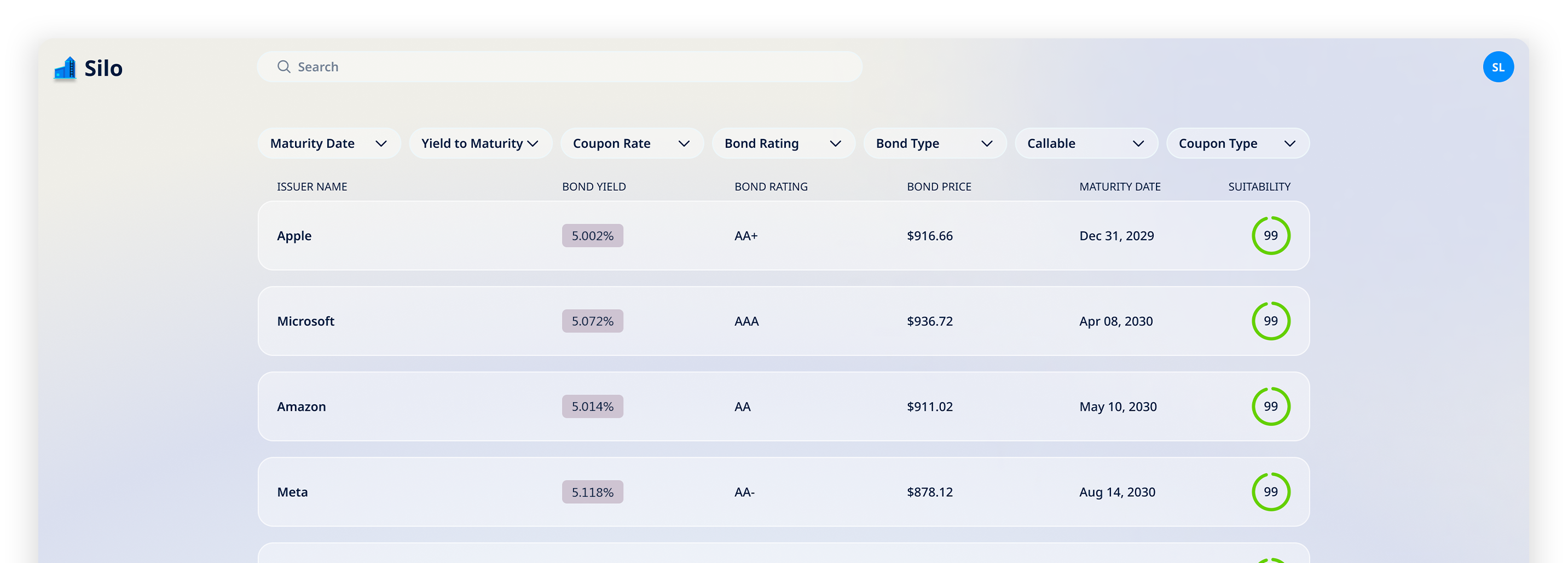The width and height of the screenshot is (1568, 563).
Task: Click the SUITABILITY column header
Action: tap(1259, 187)
